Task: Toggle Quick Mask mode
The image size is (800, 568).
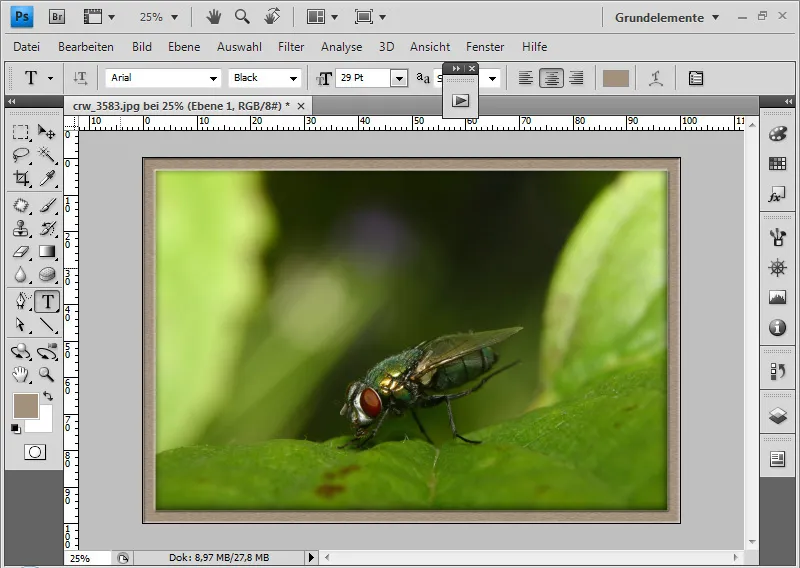Action: point(35,452)
